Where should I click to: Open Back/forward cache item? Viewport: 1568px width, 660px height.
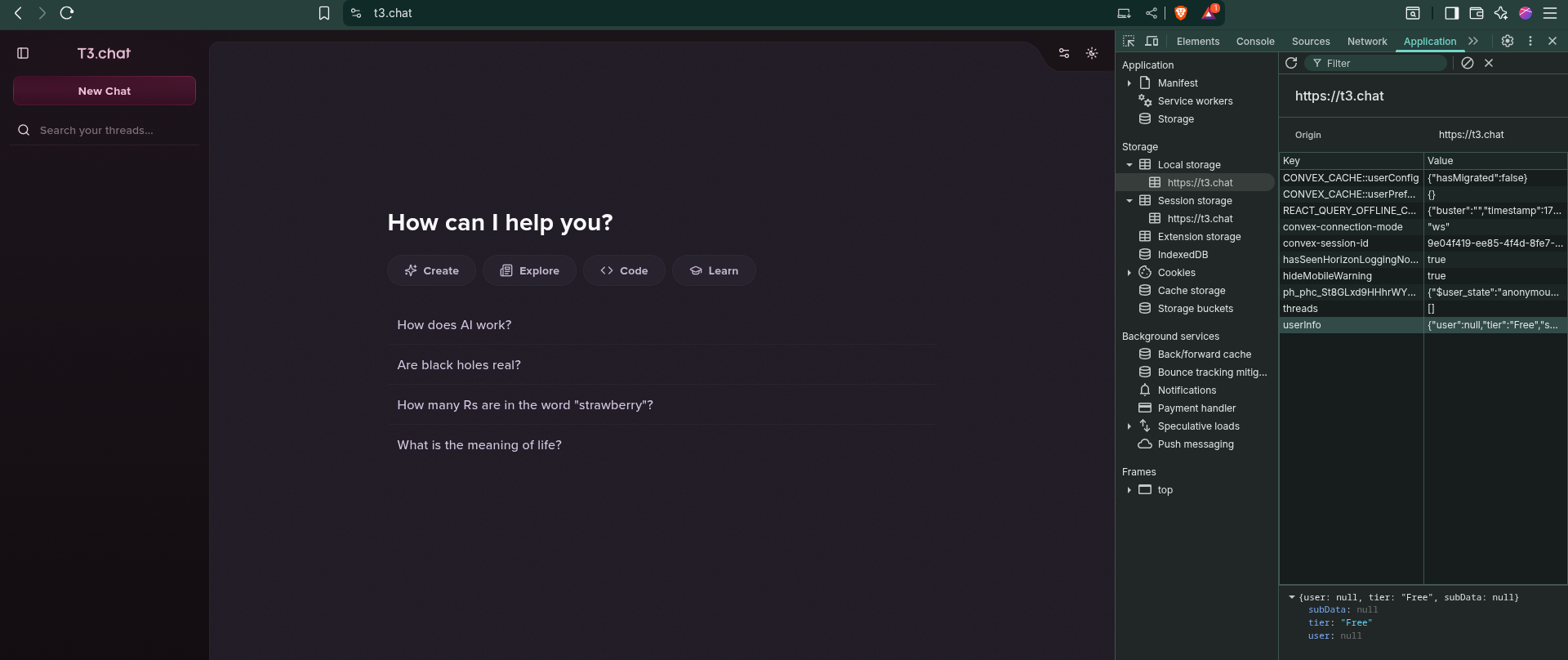(x=1204, y=355)
